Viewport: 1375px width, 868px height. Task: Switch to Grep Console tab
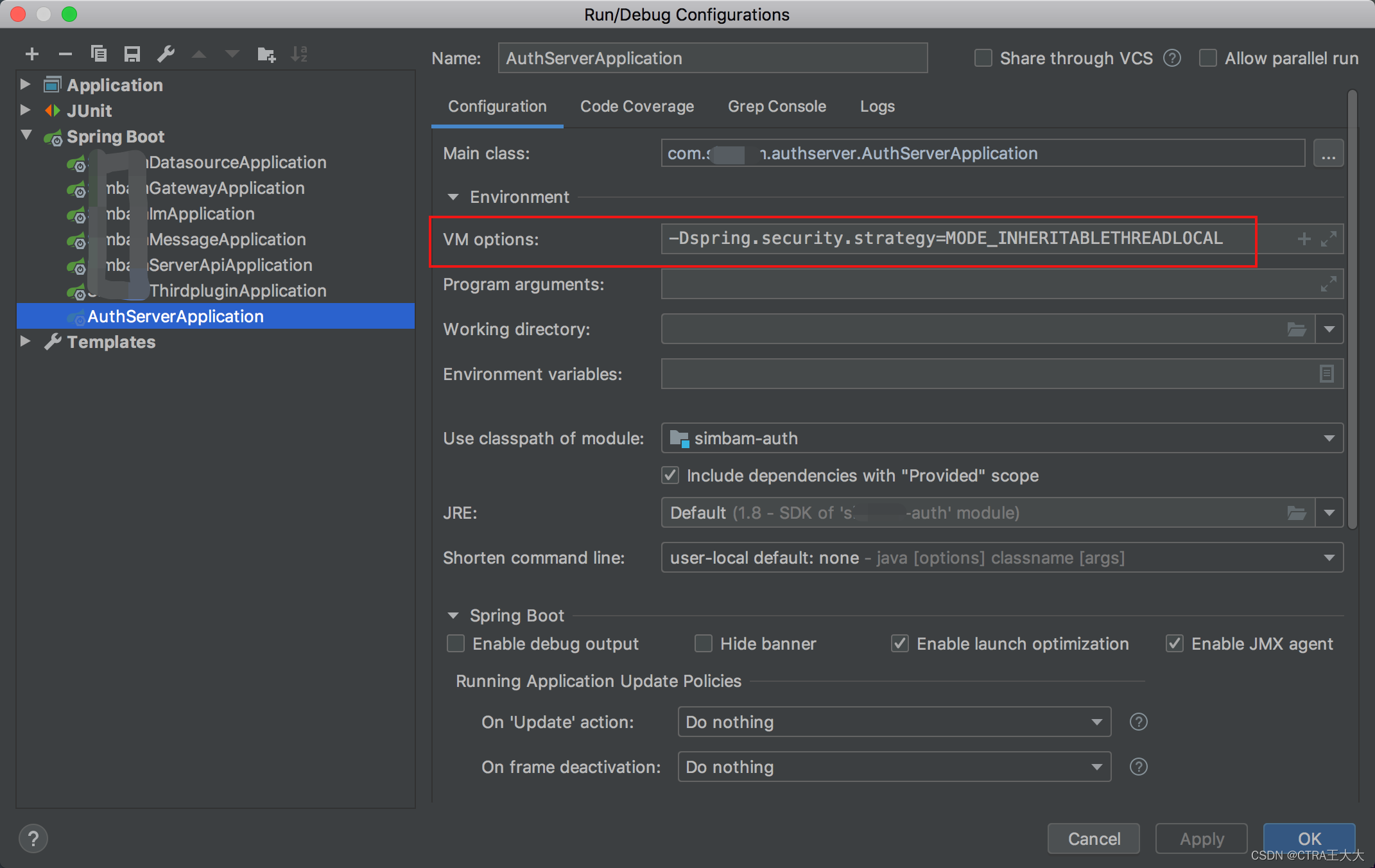(x=777, y=107)
